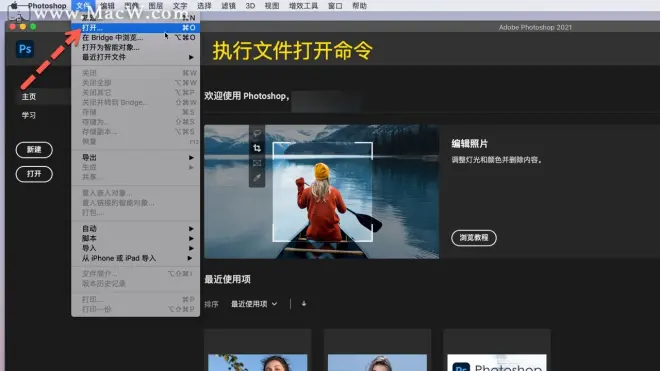Select the 主页 sidebar tab

click(29, 96)
